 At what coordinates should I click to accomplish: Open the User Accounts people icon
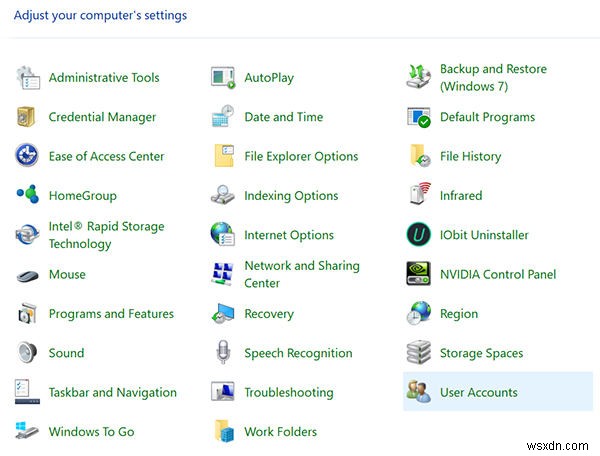[419, 392]
